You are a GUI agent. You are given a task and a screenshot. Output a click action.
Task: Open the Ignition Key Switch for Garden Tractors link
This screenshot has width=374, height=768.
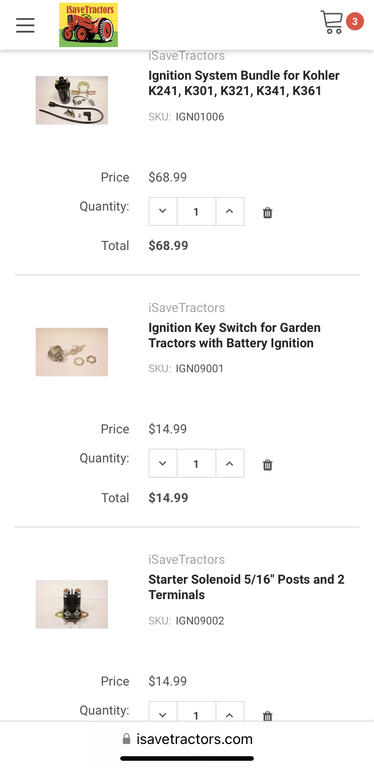(234, 335)
